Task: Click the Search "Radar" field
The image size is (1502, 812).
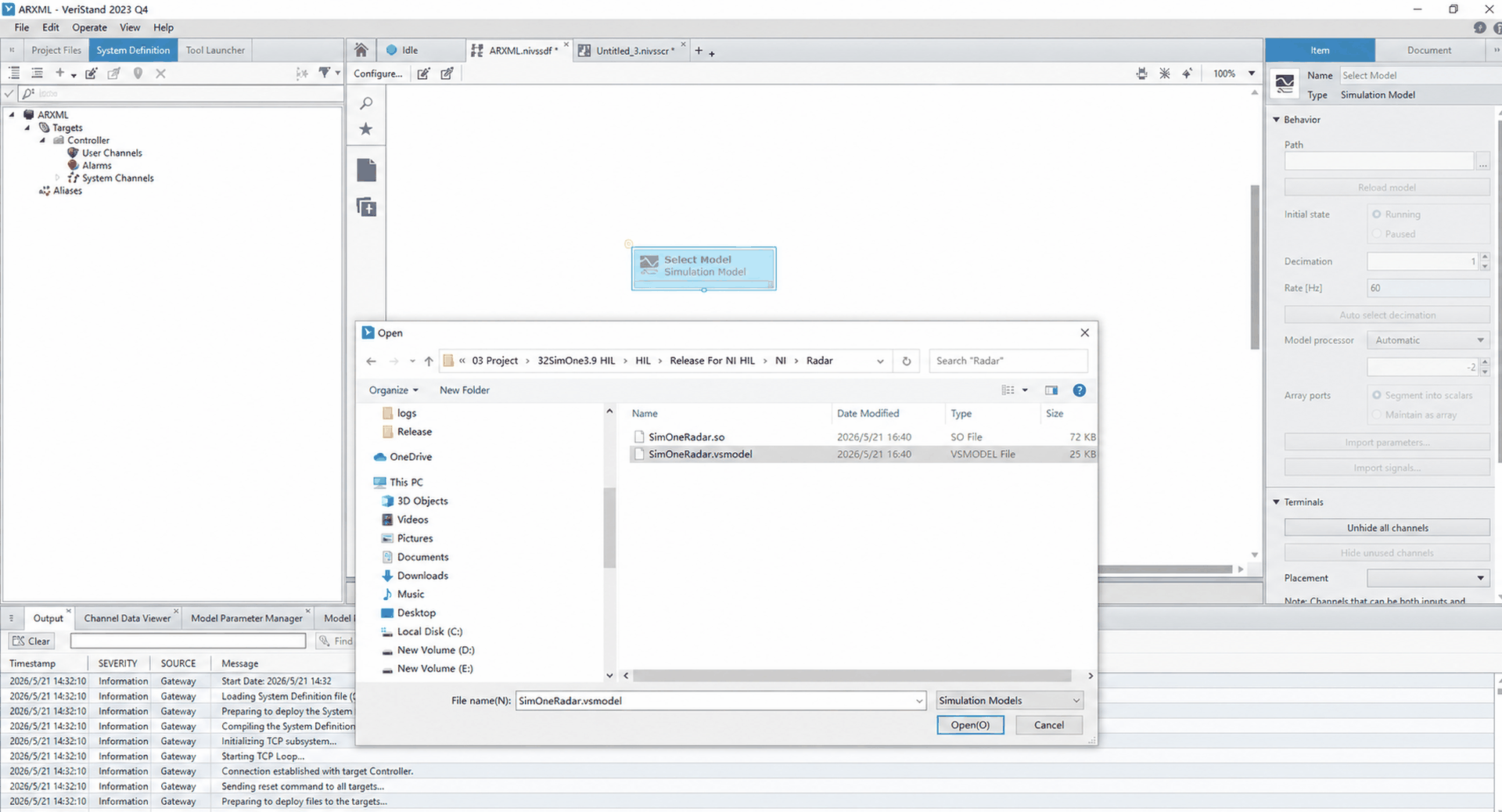Action: pos(1008,361)
